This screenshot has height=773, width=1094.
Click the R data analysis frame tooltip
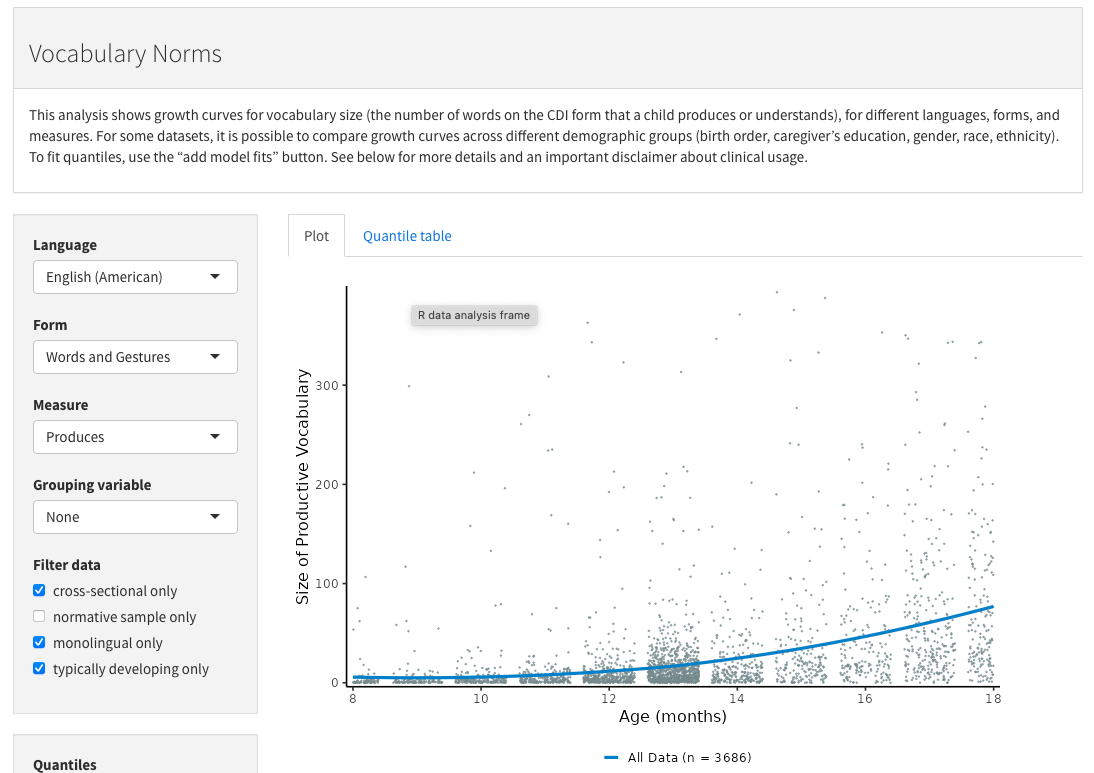pyautogui.click(x=474, y=315)
